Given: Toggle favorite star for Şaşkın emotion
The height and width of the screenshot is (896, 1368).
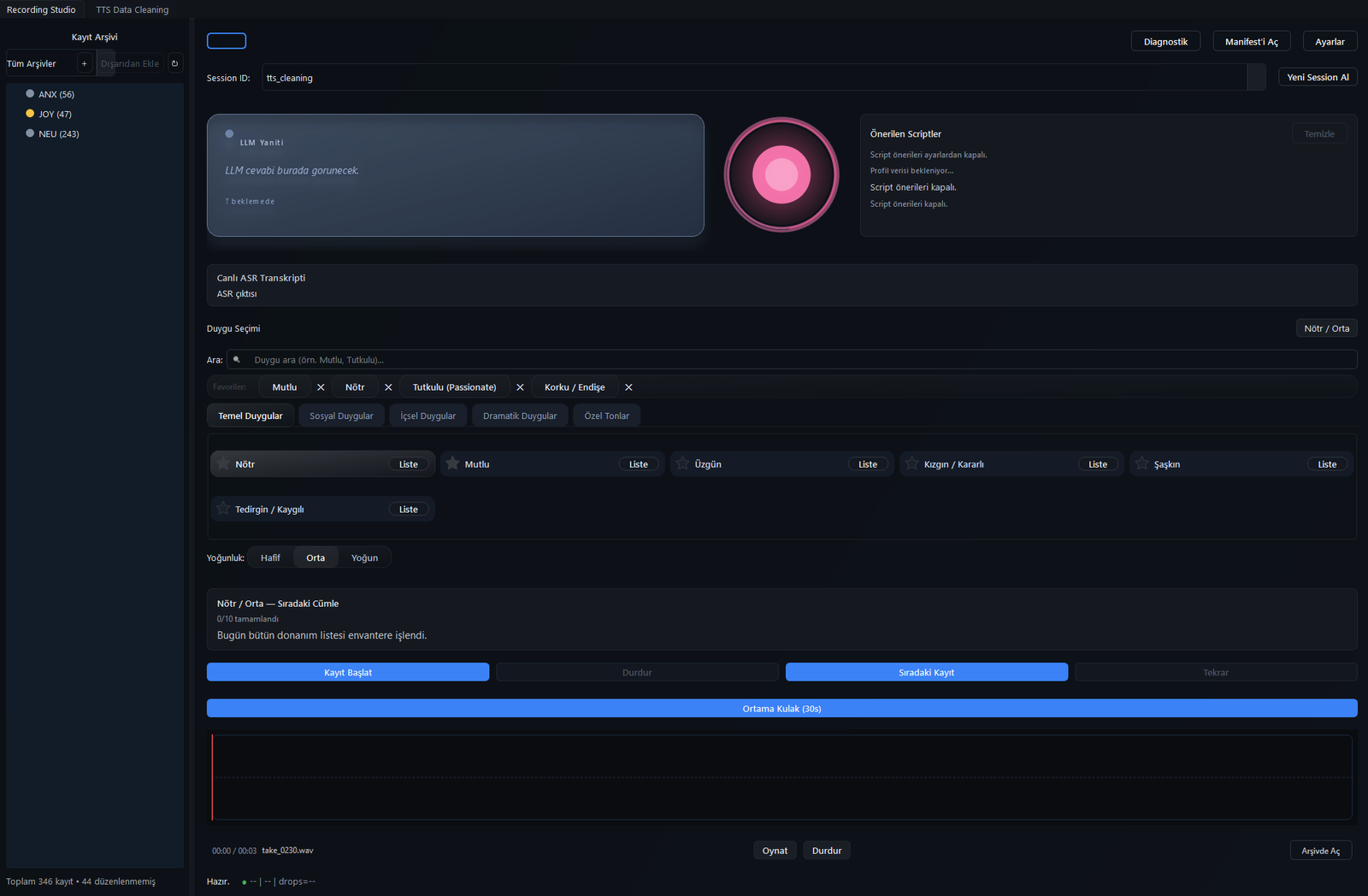Looking at the screenshot, I should click(1141, 463).
